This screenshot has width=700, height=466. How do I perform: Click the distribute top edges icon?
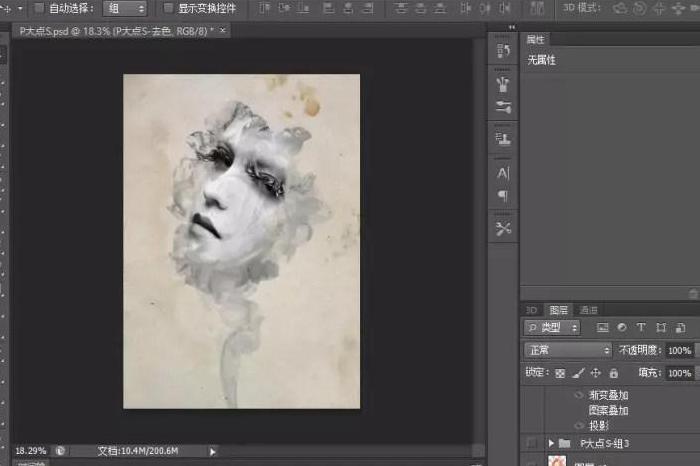click(x=401, y=8)
